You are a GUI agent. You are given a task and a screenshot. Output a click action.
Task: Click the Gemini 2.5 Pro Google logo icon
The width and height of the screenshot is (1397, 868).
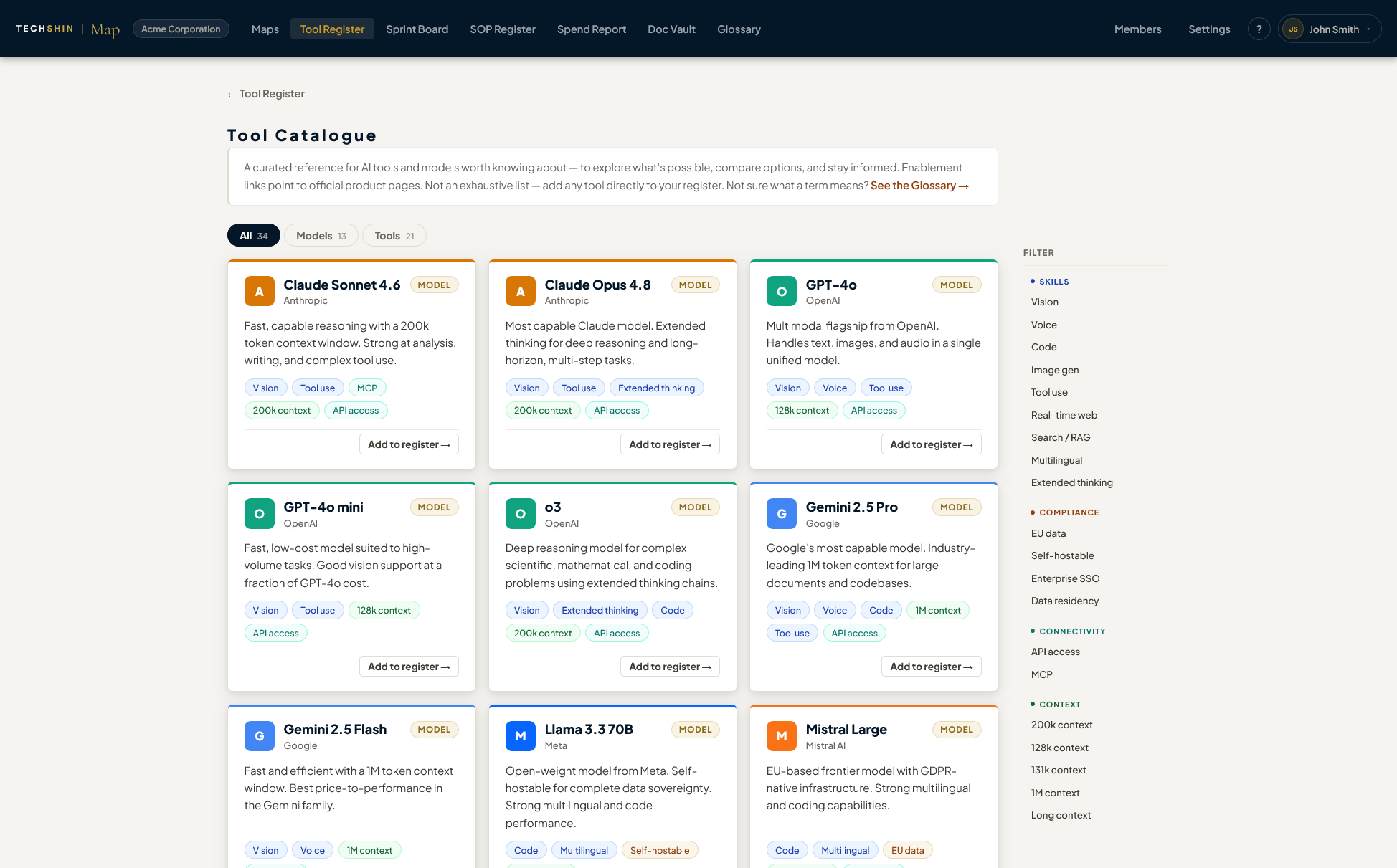pyautogui.click(x=781, y=514)
